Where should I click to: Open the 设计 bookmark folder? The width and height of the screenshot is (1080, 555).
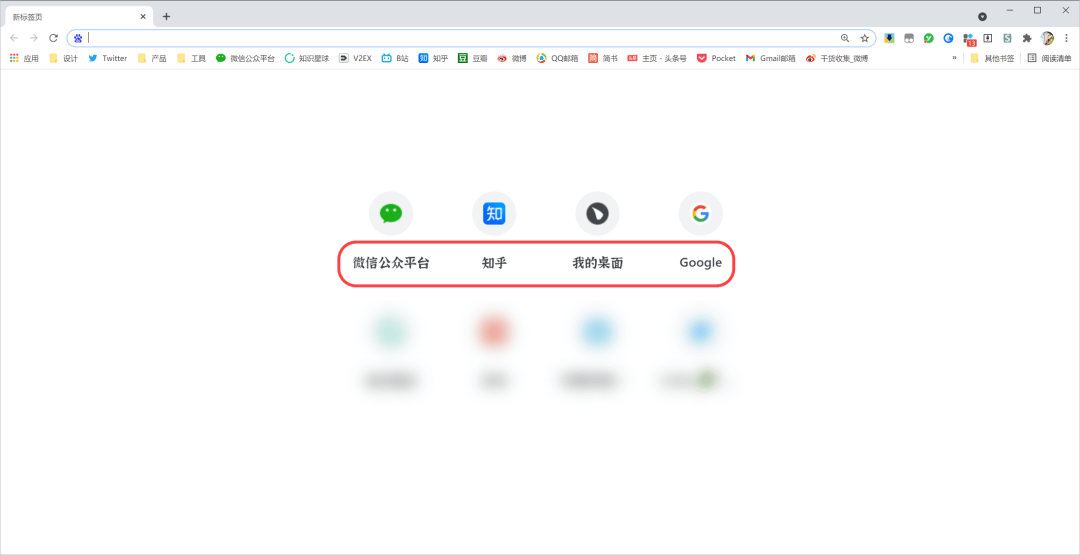click(63, 59)
